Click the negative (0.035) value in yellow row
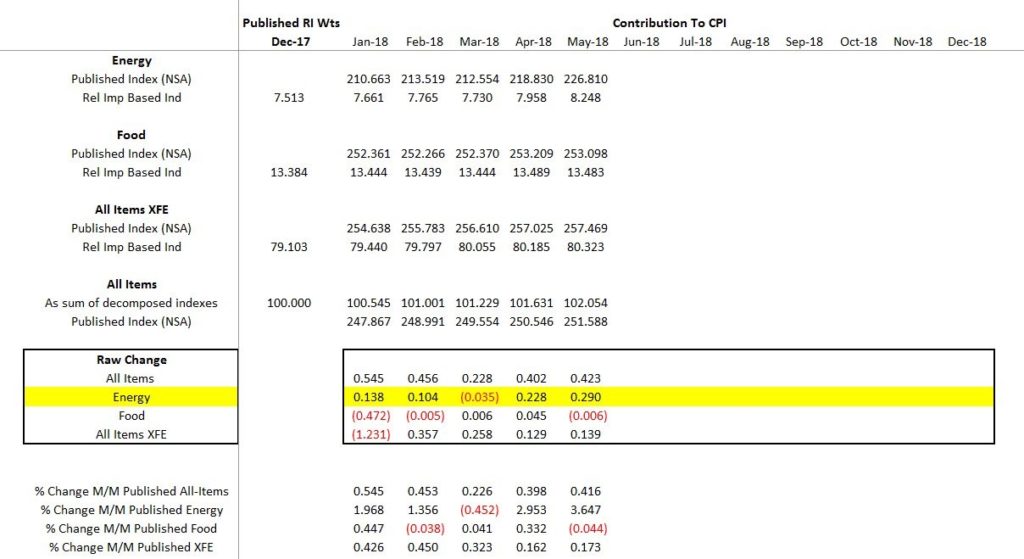This screenshot has height=559, width=1024. click(479, 397)
